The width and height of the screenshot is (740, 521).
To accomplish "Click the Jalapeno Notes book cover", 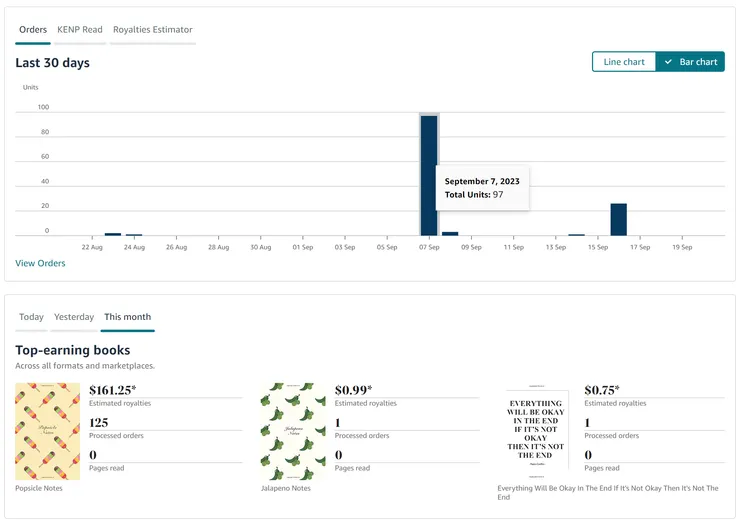I will pos(293,431).
